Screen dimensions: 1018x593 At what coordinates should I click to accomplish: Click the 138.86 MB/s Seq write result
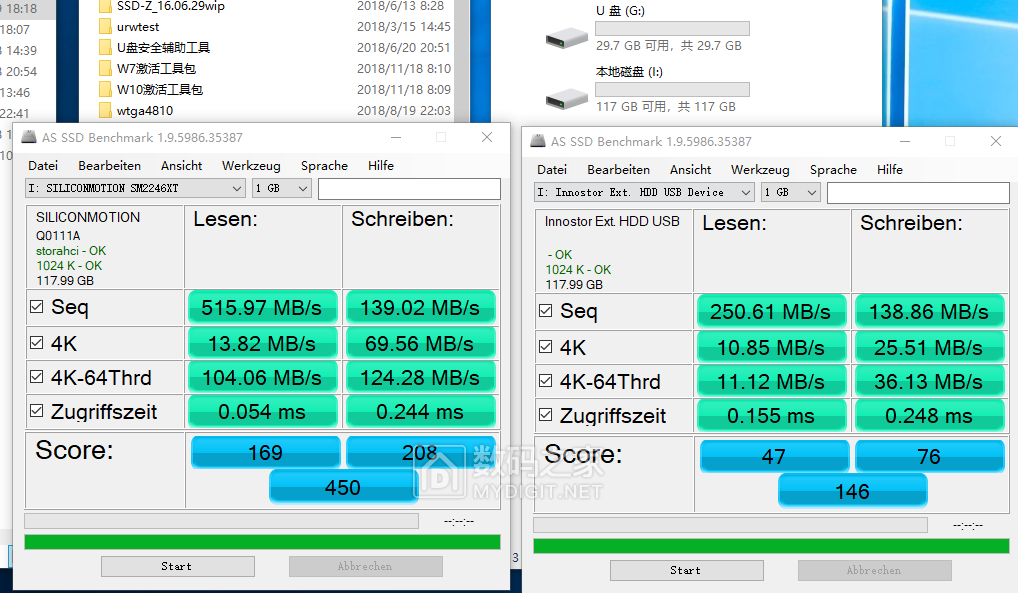pos(929,311)
